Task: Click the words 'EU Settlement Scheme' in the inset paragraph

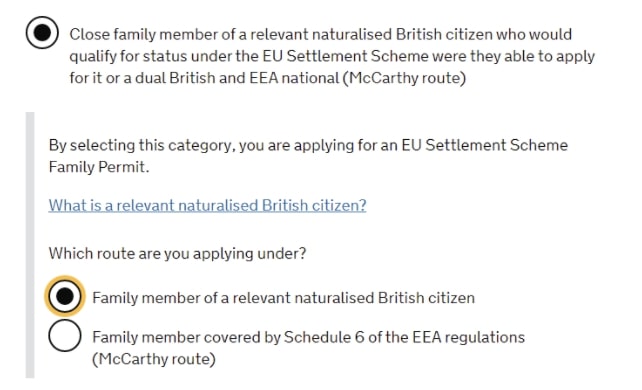Action: pos(484,145)
